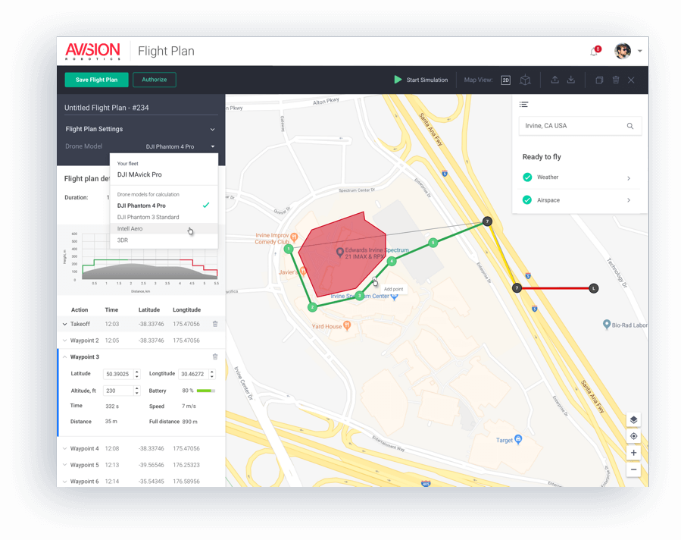Click the AVISION Robotics logo
This screenshot has width=681, height=540.
pos(93,51)
